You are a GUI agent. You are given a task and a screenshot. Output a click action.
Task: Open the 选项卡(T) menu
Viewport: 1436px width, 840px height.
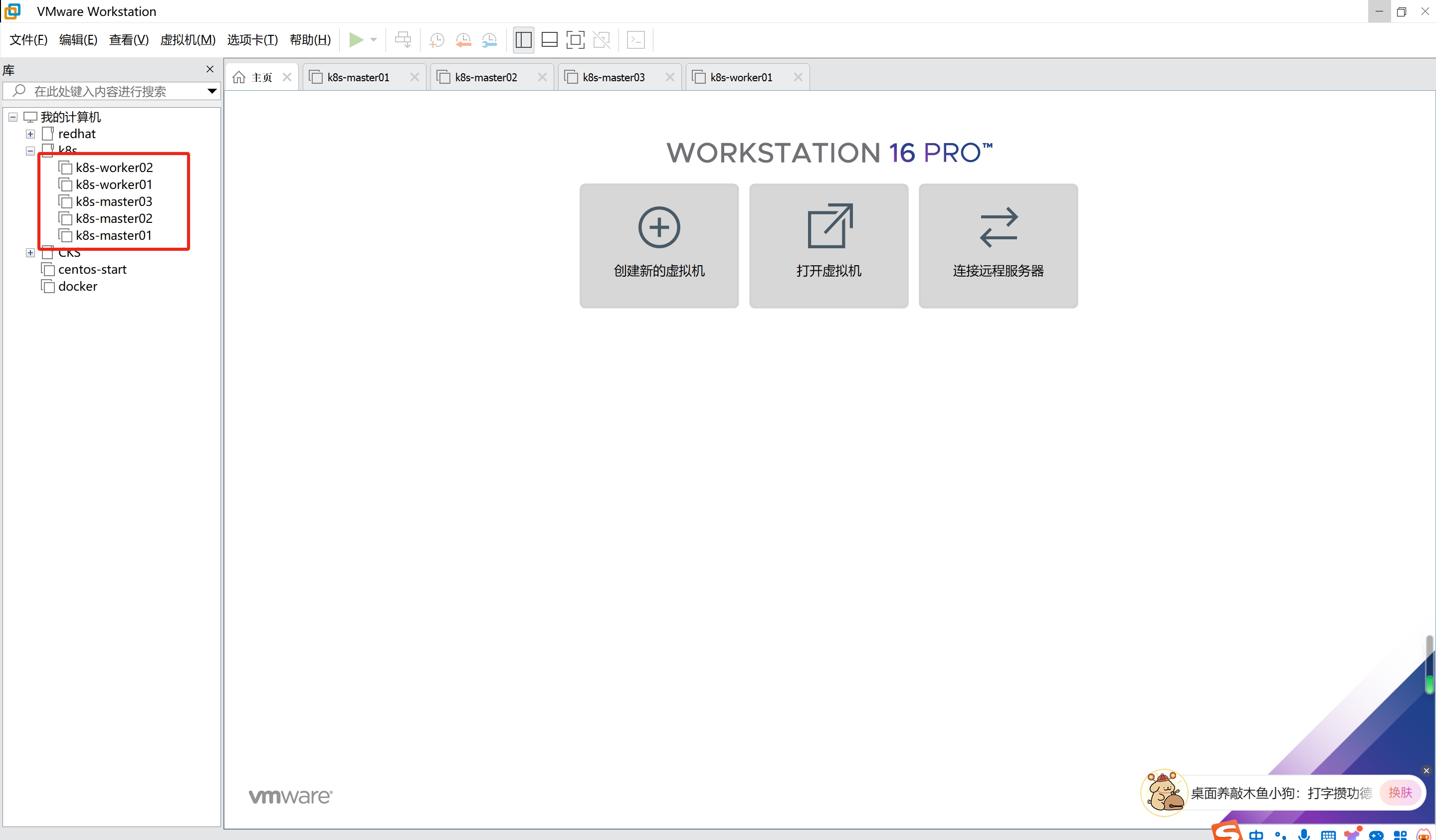252,40
